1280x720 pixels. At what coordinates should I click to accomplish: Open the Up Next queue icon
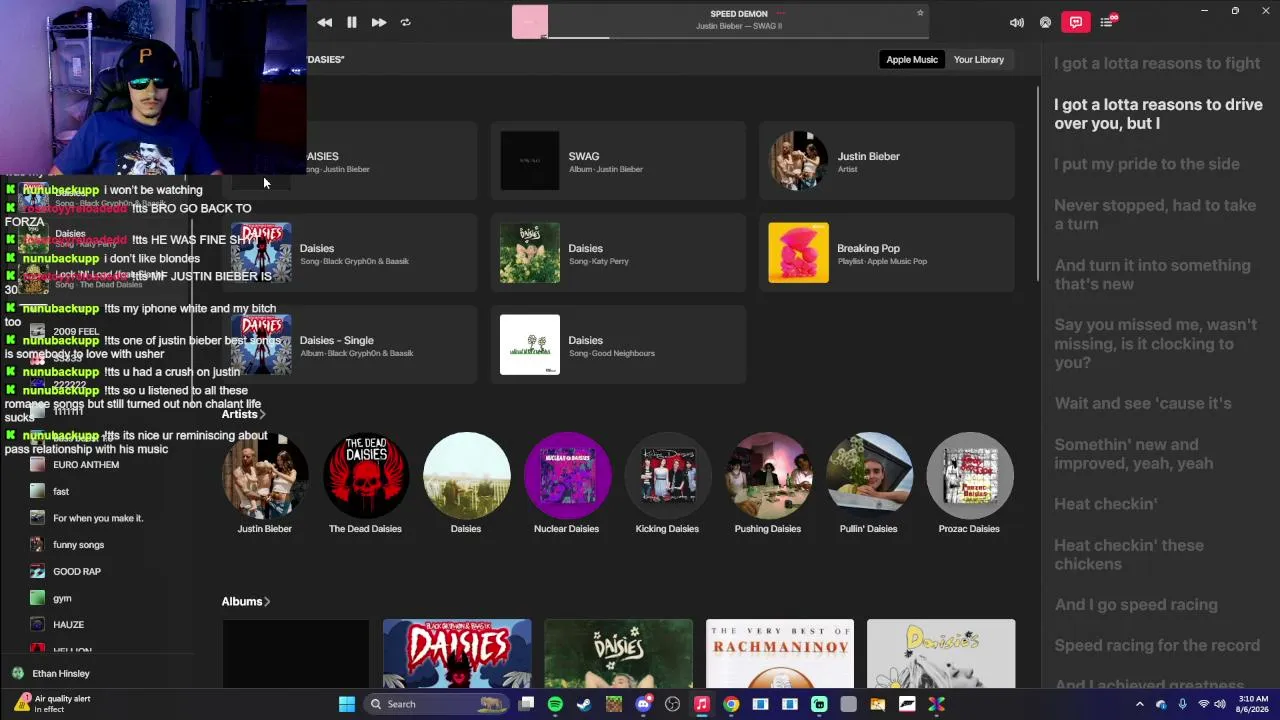coord(1107,22)
